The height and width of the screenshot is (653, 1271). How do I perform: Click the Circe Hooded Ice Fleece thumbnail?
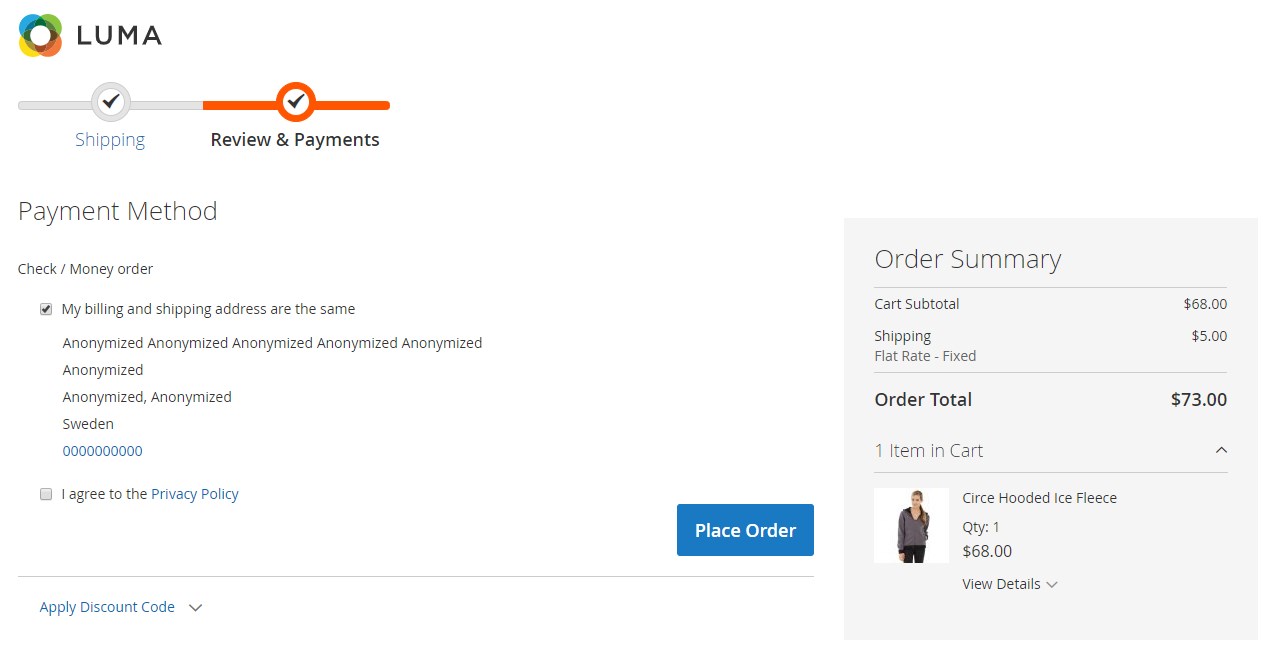911,526
